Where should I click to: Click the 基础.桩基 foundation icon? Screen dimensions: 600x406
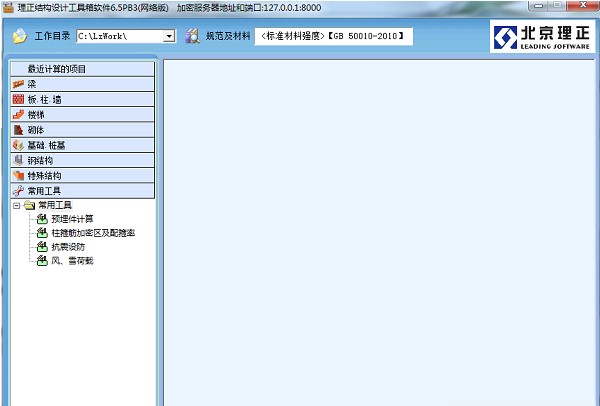coord(18,145)
